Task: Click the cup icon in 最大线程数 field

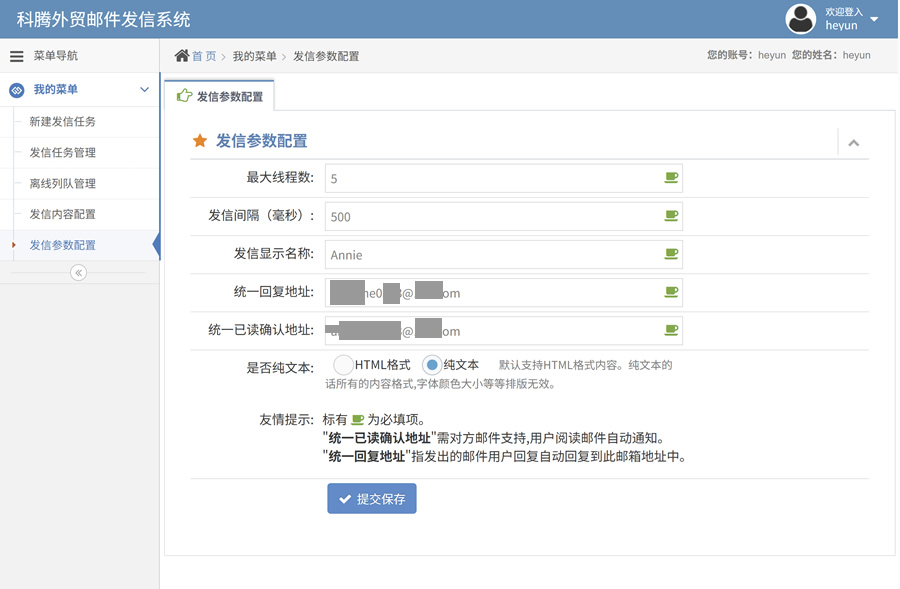Action: [671, 178]
